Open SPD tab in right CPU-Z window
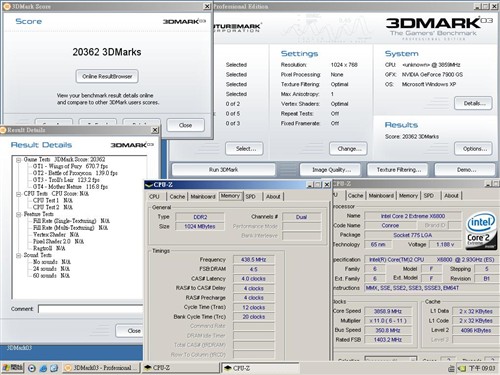Viewport: 500px width, 375px height. coord(429,196)
